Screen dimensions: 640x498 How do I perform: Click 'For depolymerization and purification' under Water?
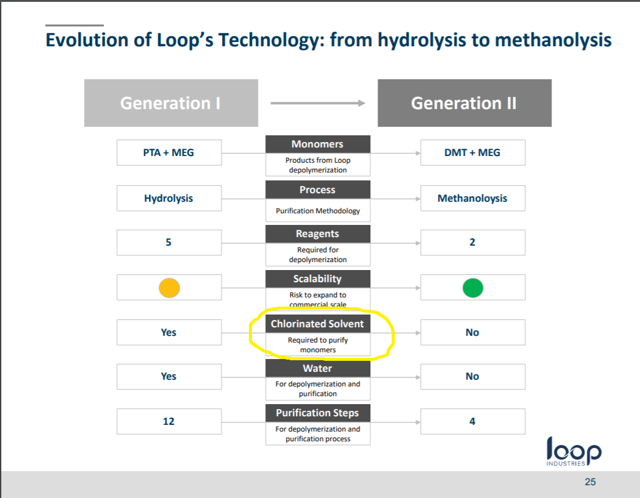tap(318, 389)
